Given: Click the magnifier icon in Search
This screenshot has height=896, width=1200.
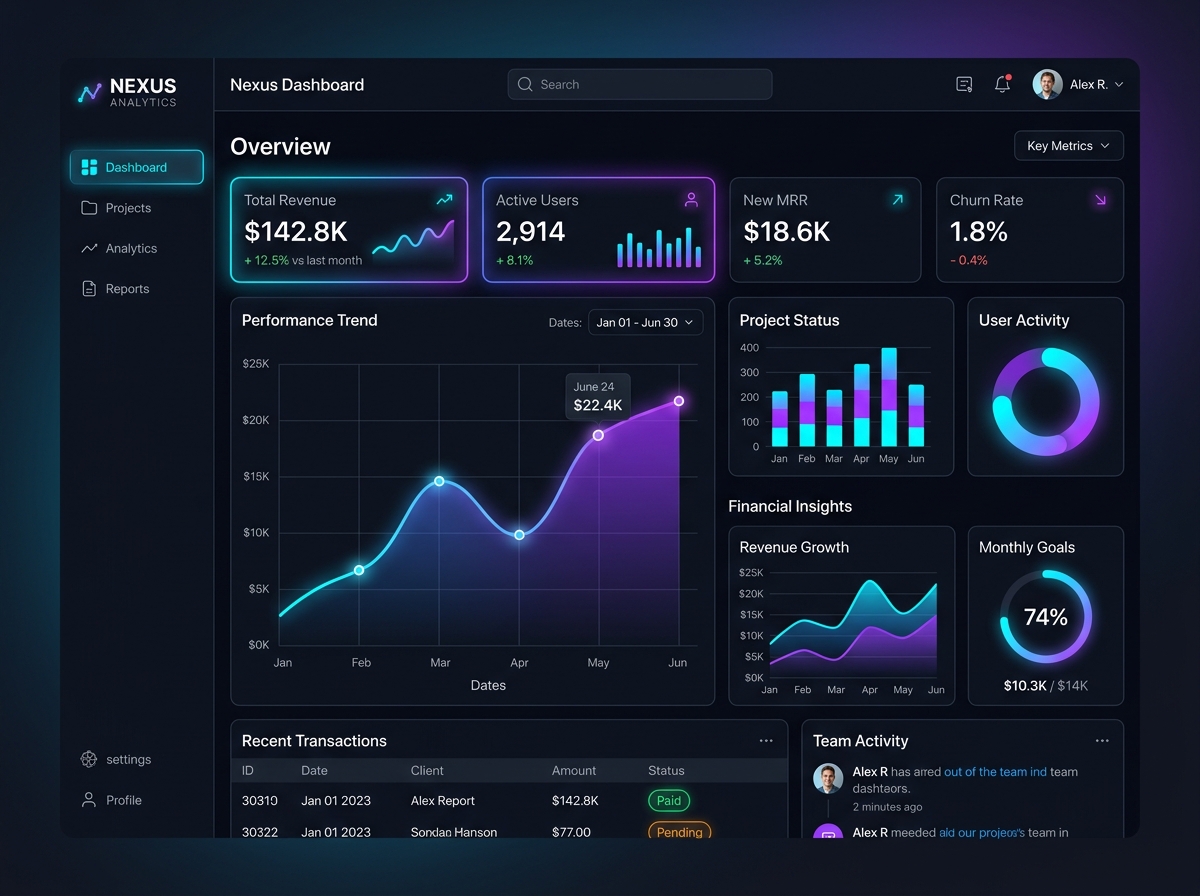Looking at the screenshot, I should coord(525,84).
